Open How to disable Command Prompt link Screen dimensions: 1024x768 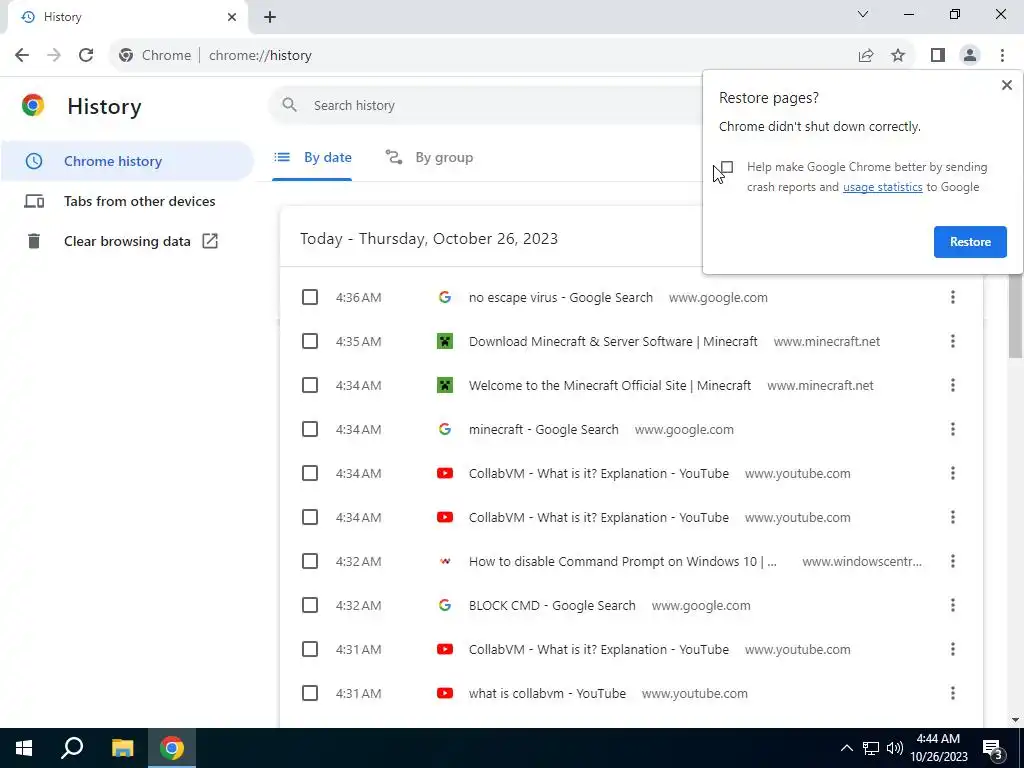(622, 562)
